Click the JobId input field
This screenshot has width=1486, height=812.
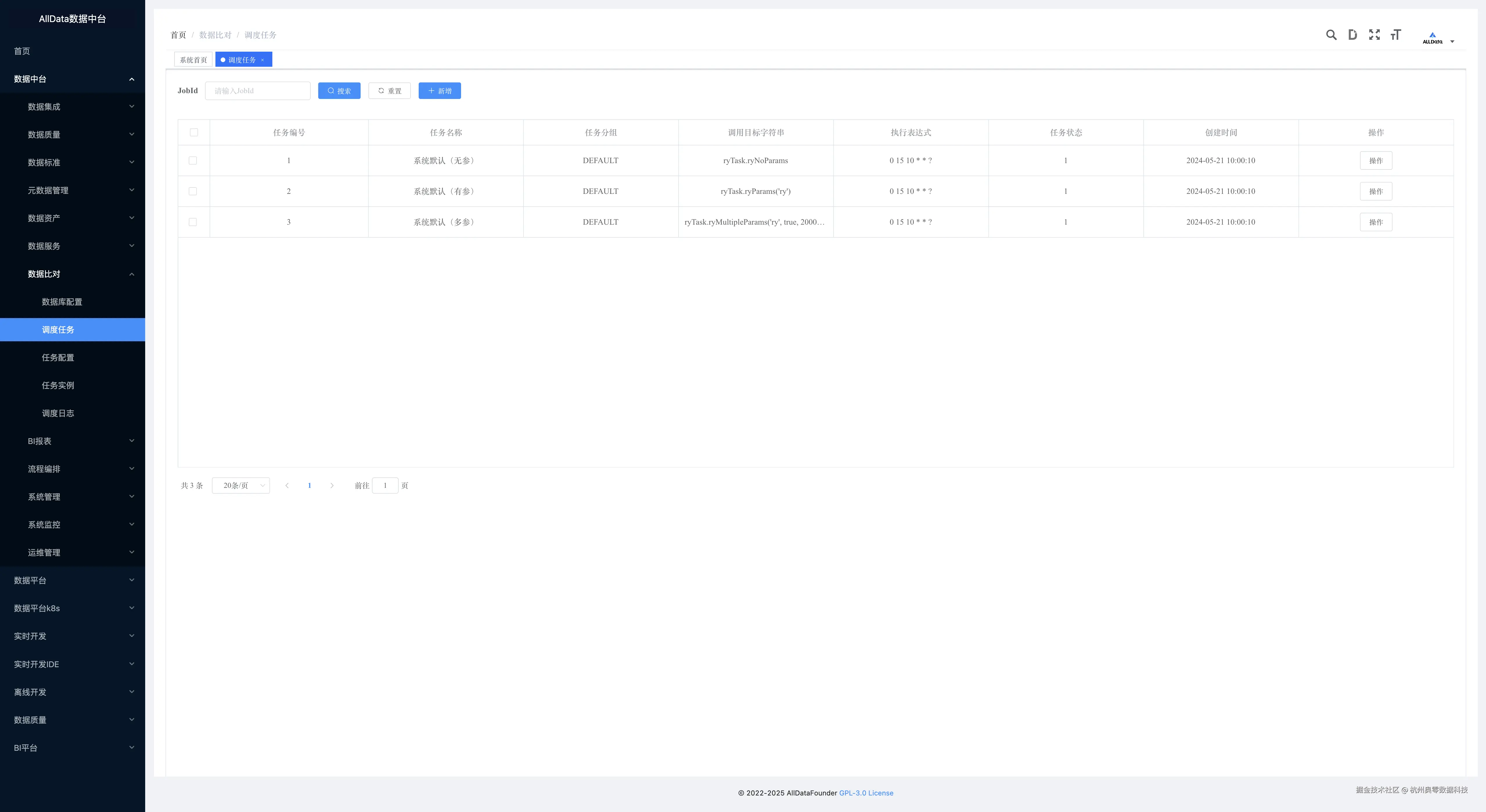257,91
